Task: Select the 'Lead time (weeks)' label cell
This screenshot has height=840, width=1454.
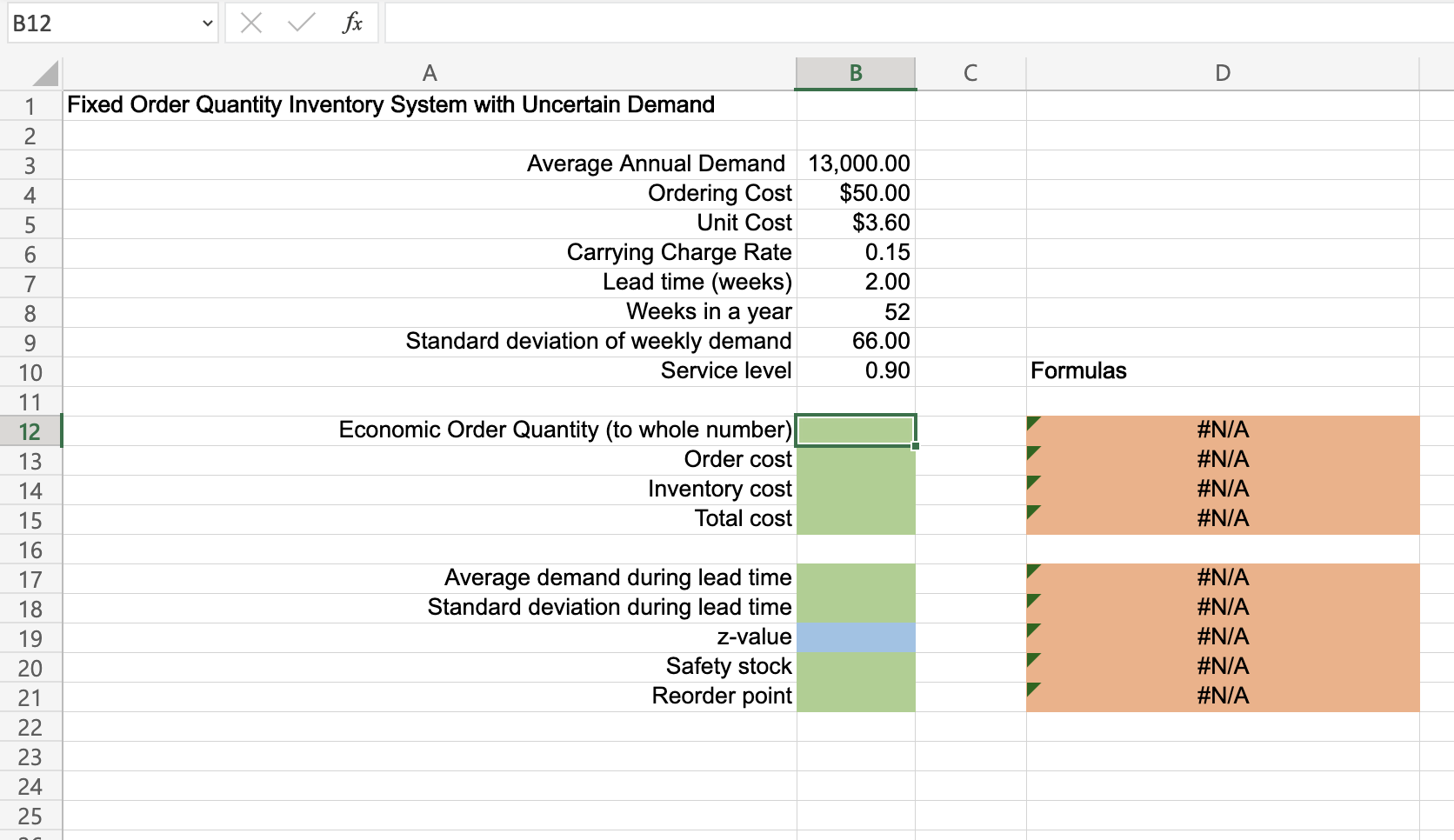Action: pos(430,283)
